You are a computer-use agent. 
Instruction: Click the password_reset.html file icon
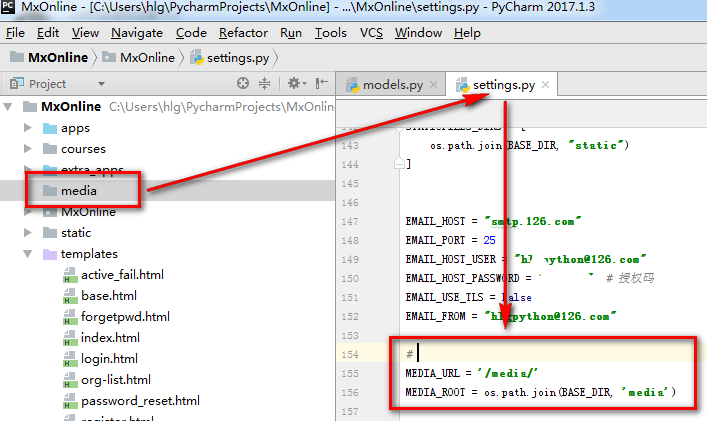click(x=70, y=401)
